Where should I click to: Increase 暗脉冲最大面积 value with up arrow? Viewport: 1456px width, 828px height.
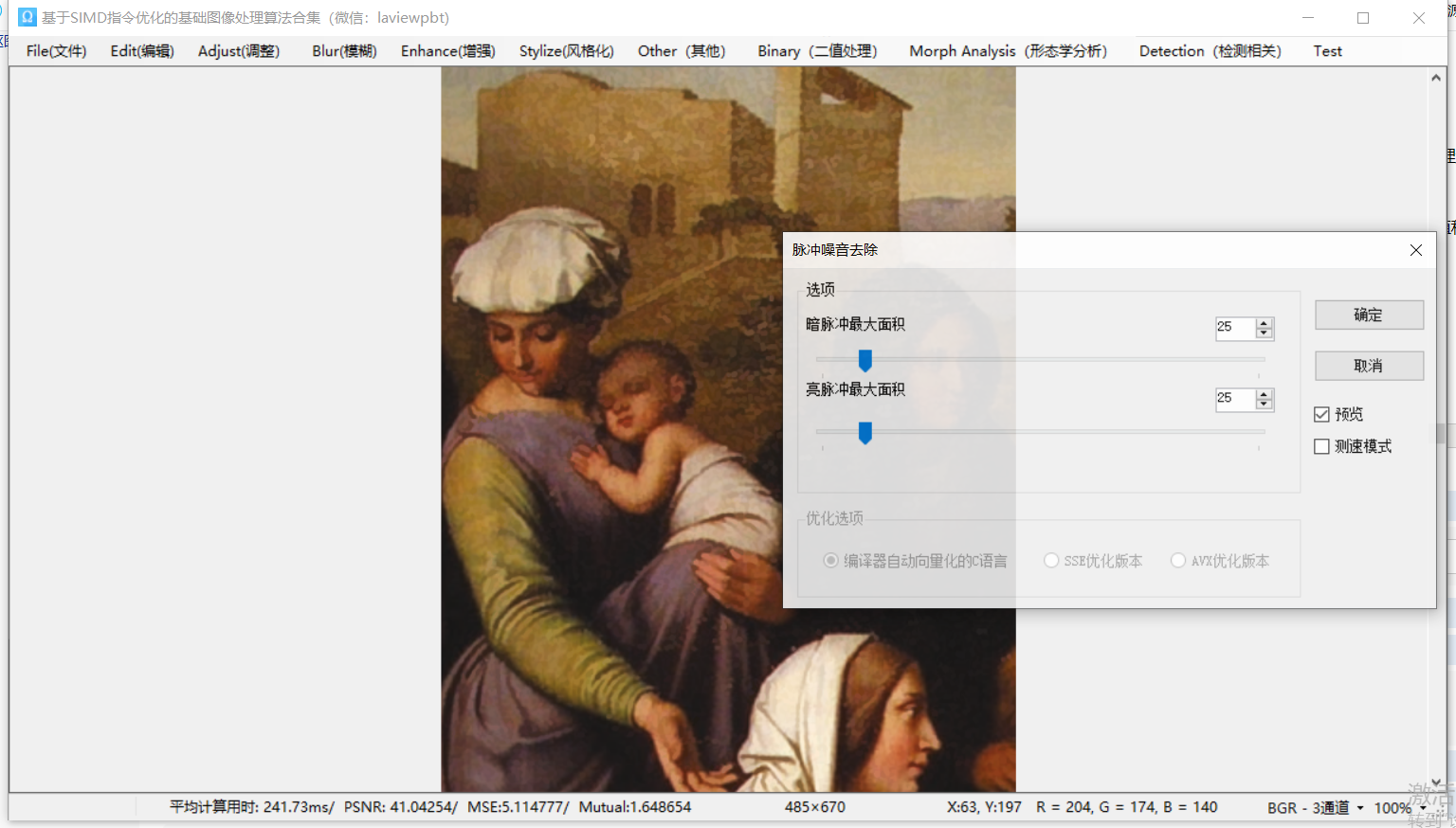click(x=1264, y=323)
